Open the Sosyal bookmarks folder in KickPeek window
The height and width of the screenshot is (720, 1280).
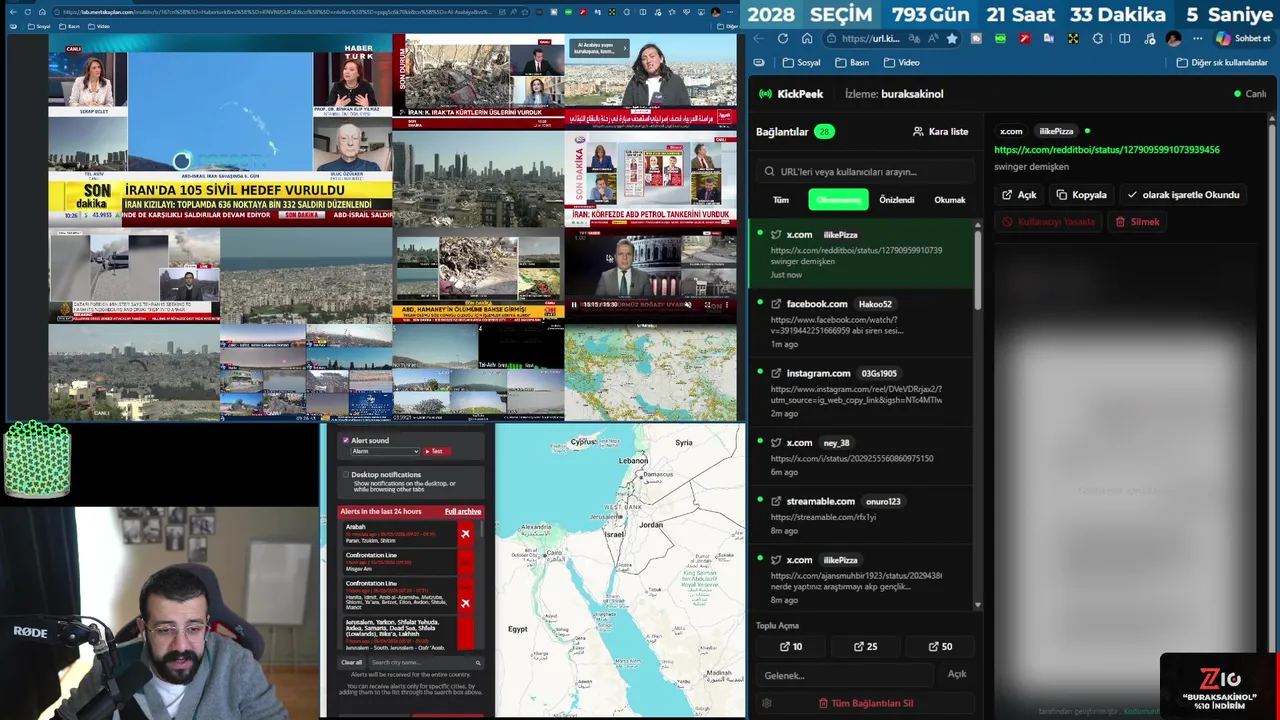(x=802, y=62)
